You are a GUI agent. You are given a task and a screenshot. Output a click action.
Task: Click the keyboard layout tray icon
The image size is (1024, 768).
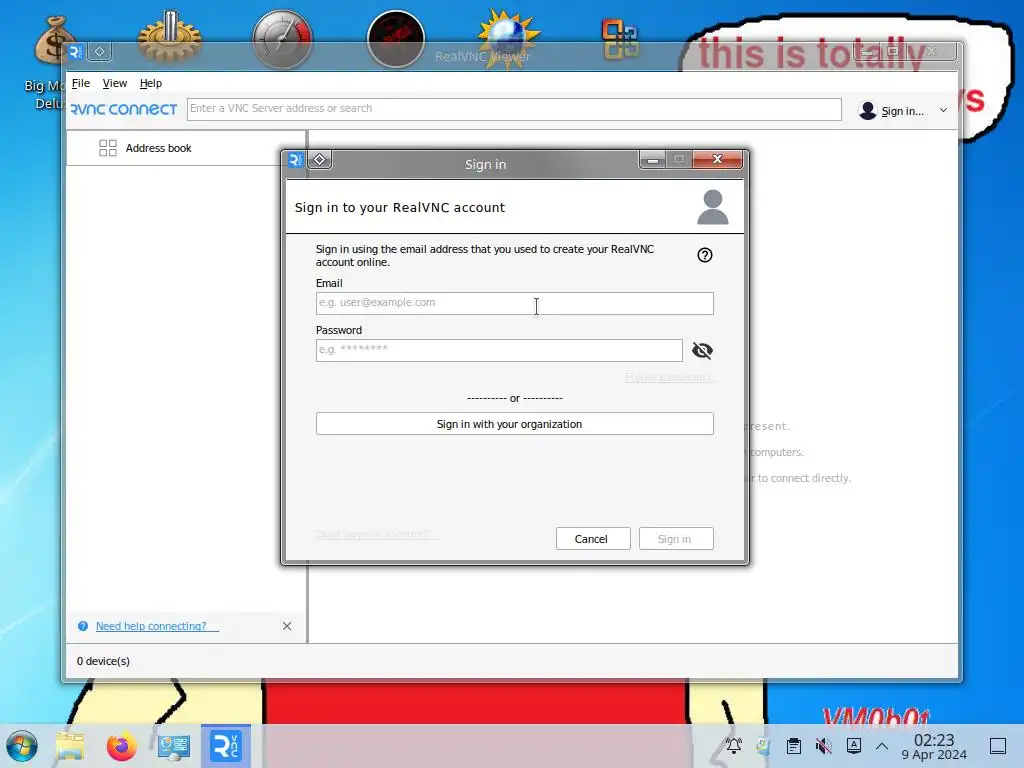tap(854, 746)
